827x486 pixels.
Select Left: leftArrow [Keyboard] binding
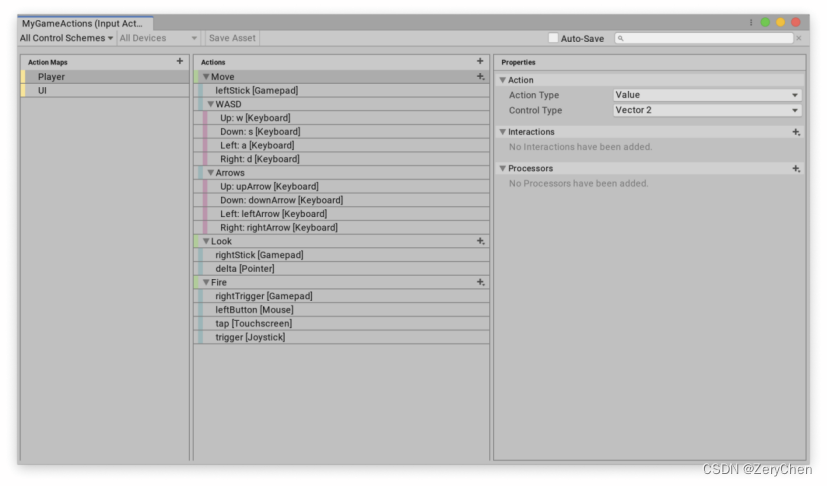pos(342,214)
